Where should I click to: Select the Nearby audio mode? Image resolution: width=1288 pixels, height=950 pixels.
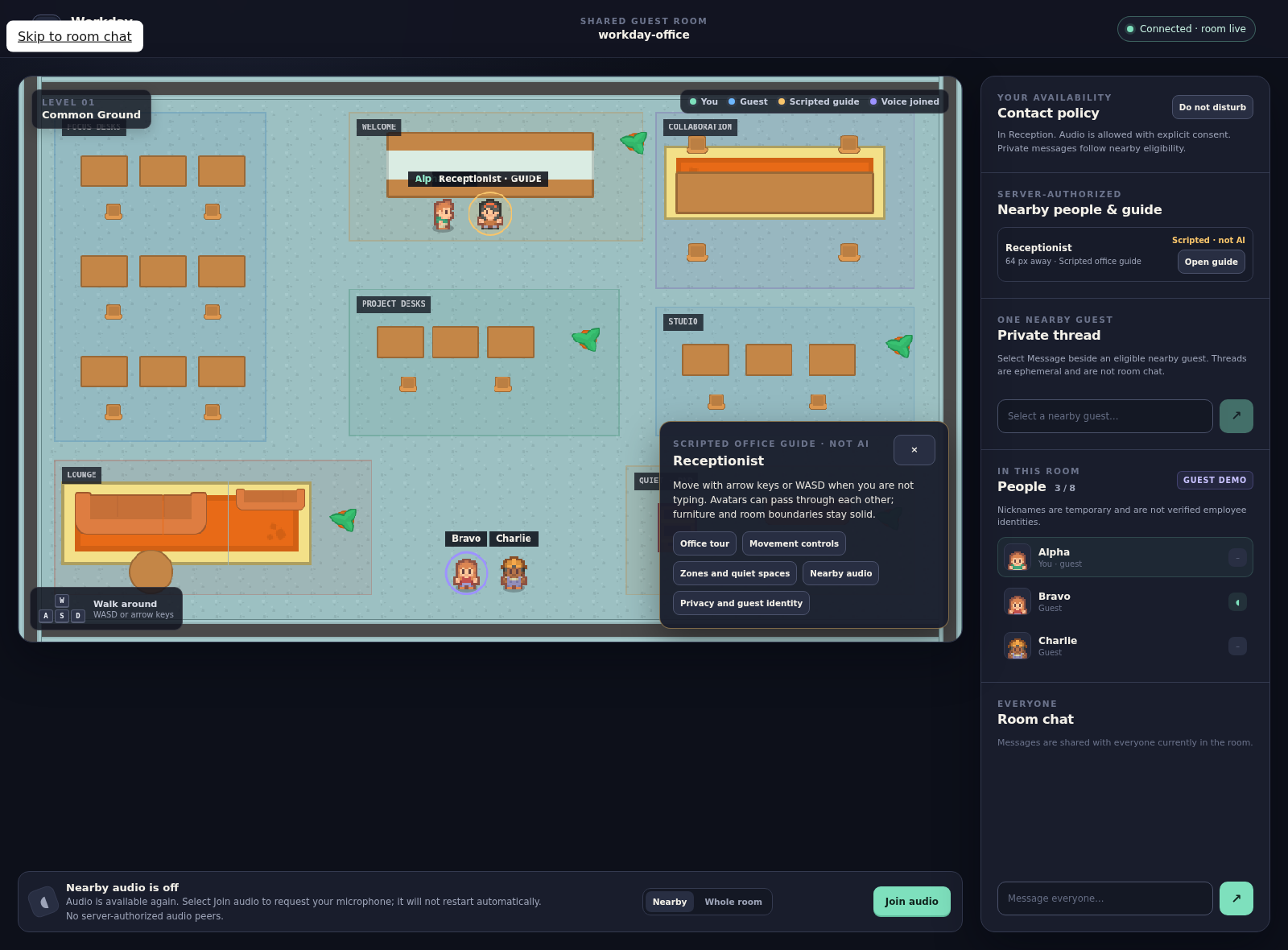coord(670,902)
